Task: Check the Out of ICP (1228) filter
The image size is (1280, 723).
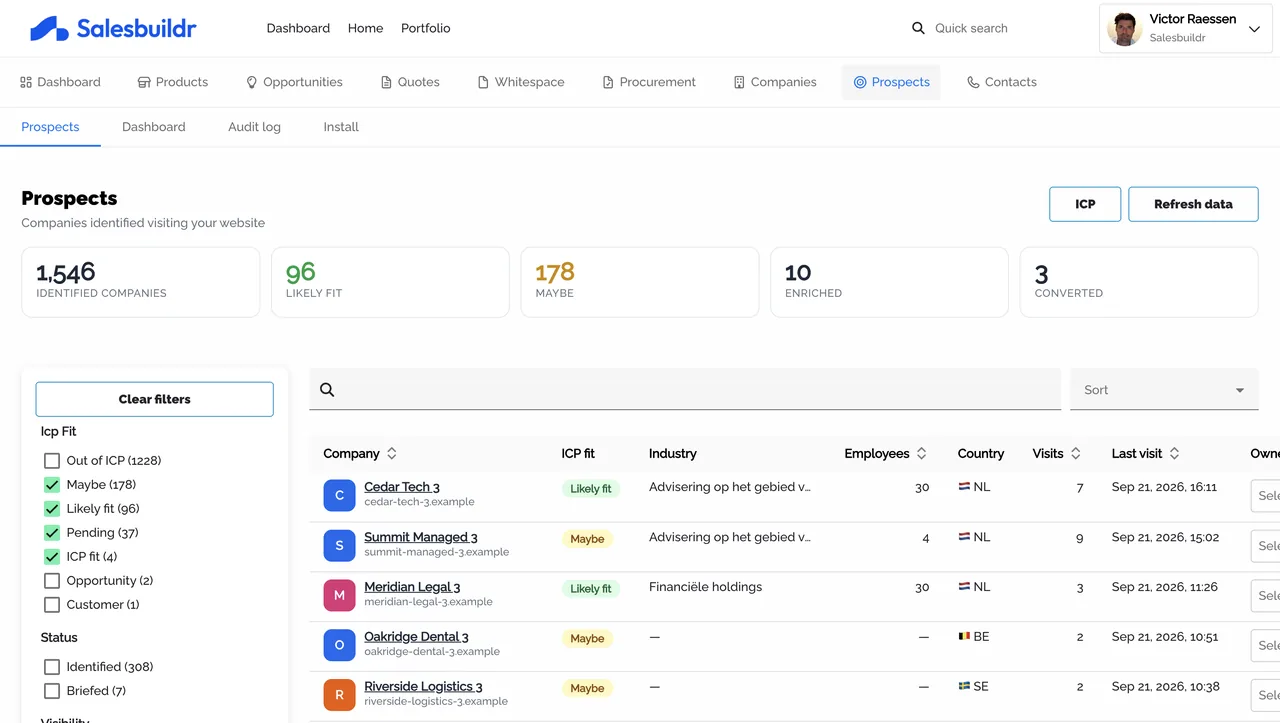Action: [52, 461]
